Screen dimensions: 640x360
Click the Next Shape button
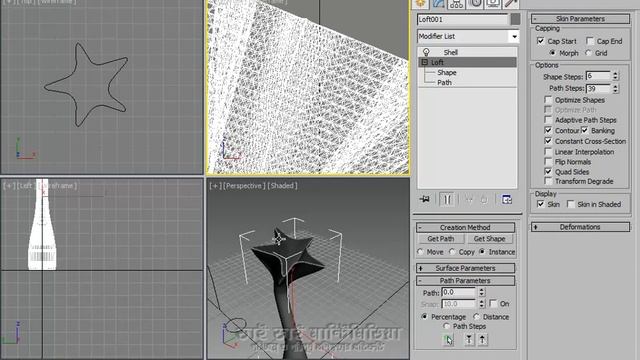pos(482,340)
